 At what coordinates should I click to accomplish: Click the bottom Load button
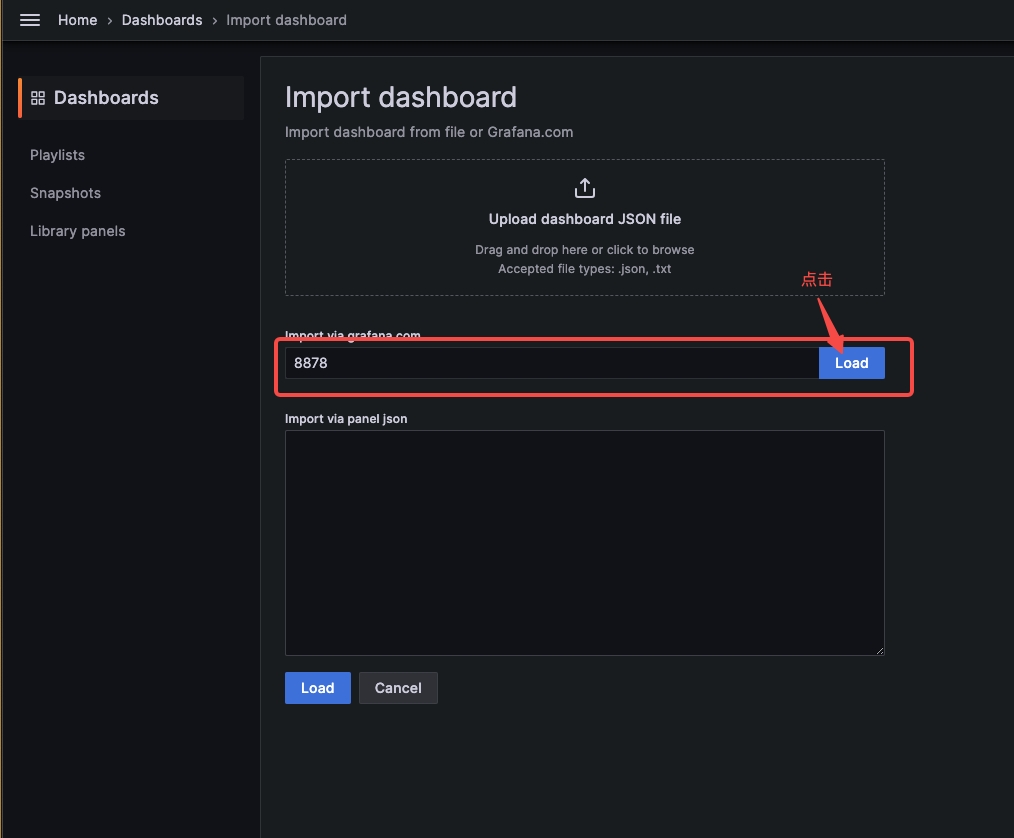point(318,688)
